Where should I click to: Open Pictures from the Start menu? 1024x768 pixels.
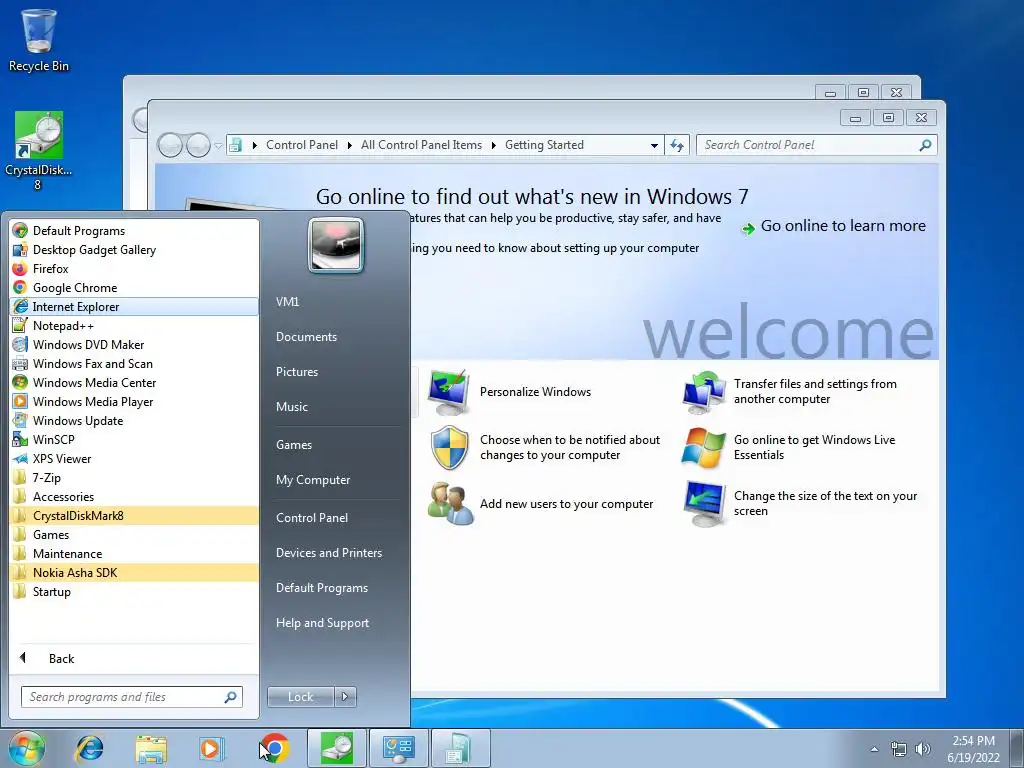click(296, 371)
